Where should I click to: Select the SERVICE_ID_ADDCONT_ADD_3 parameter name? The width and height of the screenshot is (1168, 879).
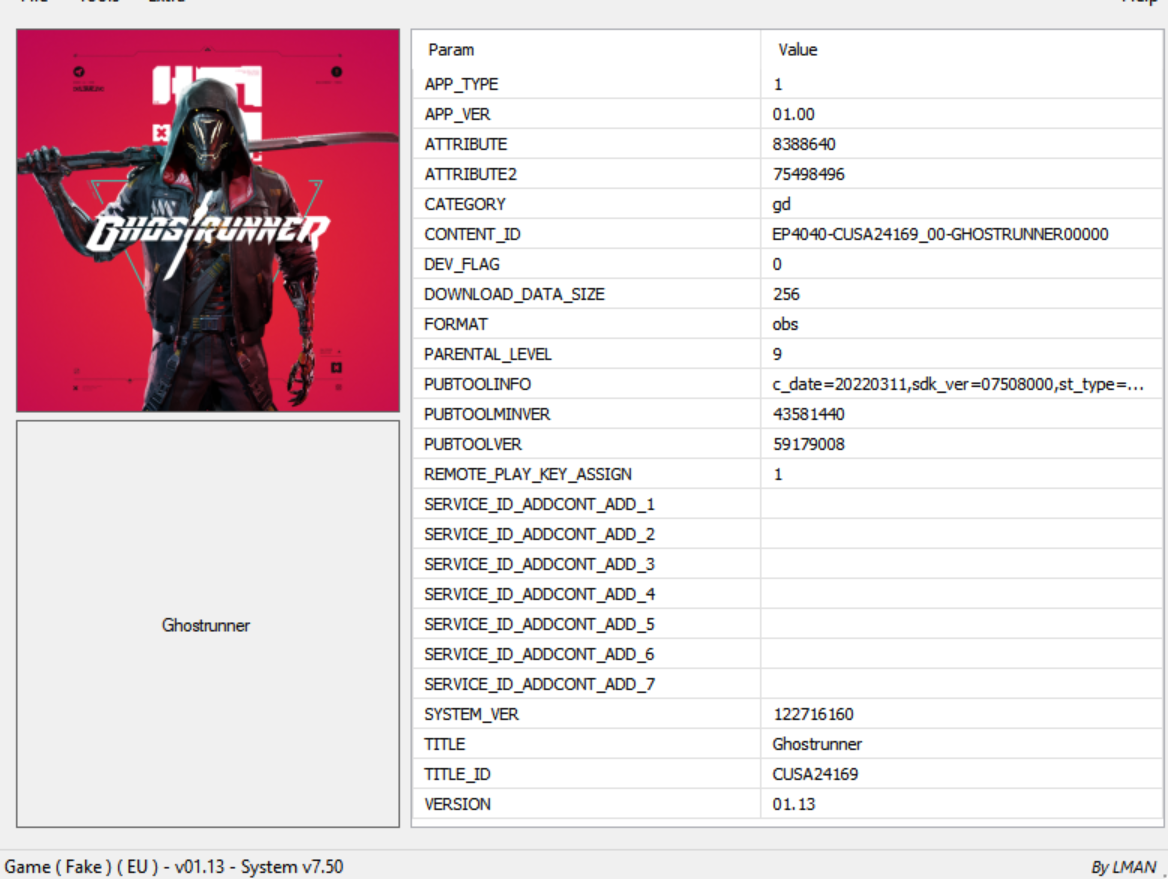pos(539,564)
